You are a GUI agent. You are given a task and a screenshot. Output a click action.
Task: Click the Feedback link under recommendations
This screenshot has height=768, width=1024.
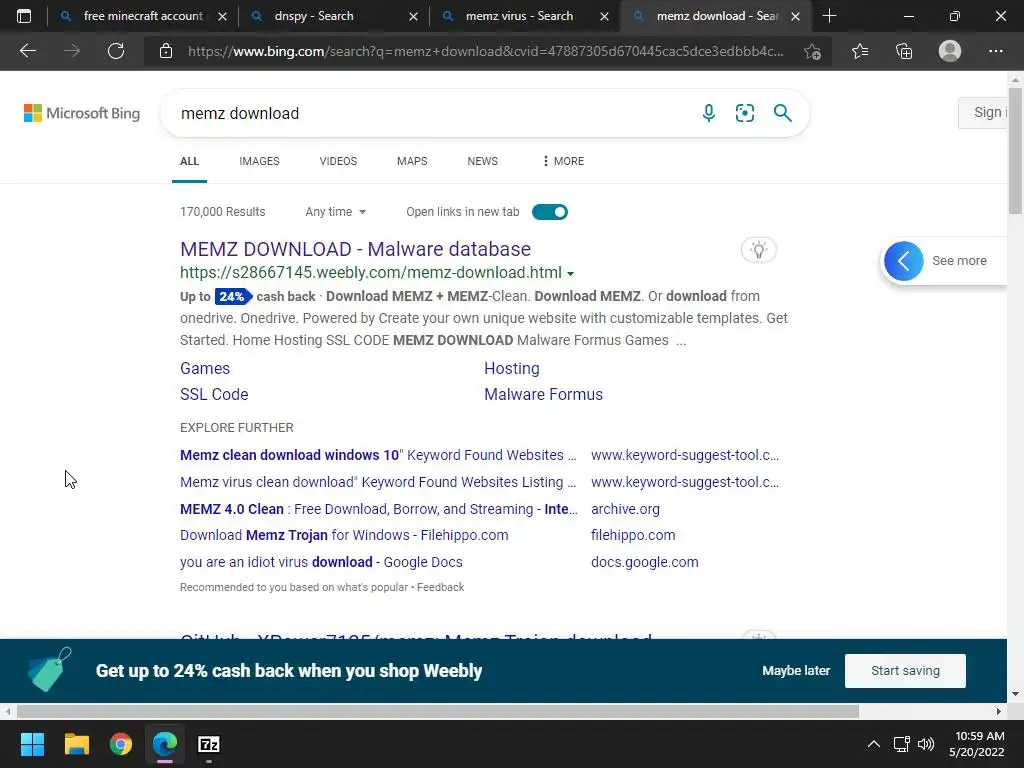[x=440, y=587]
